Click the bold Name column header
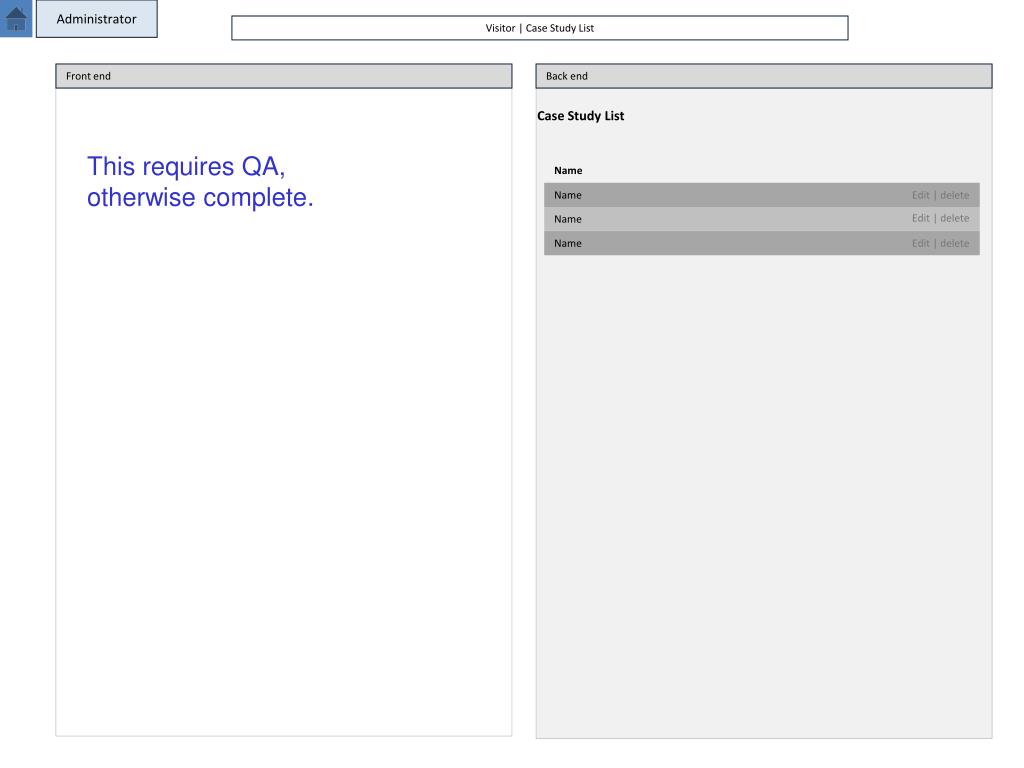The height and width of the screenshot is (768, 1024). 568,170
